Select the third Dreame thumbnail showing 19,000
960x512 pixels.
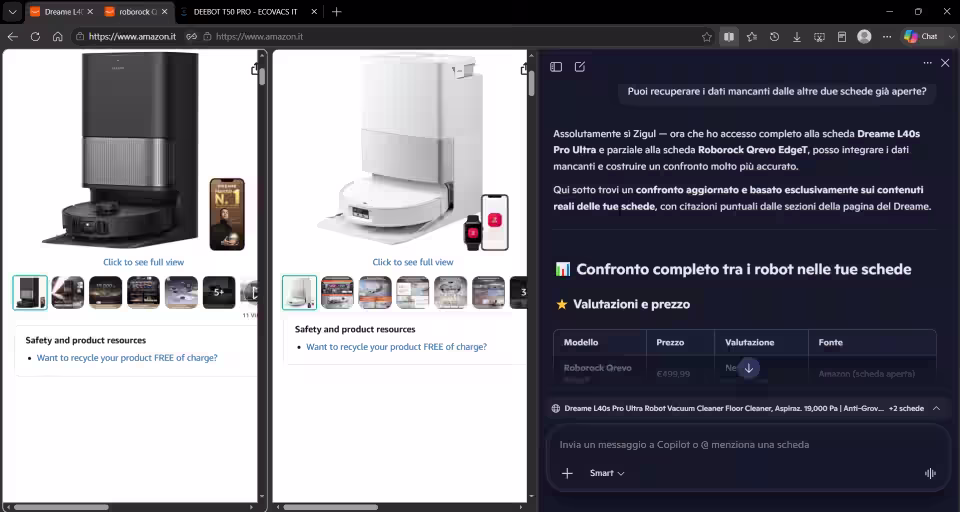[x=105, y=293]
